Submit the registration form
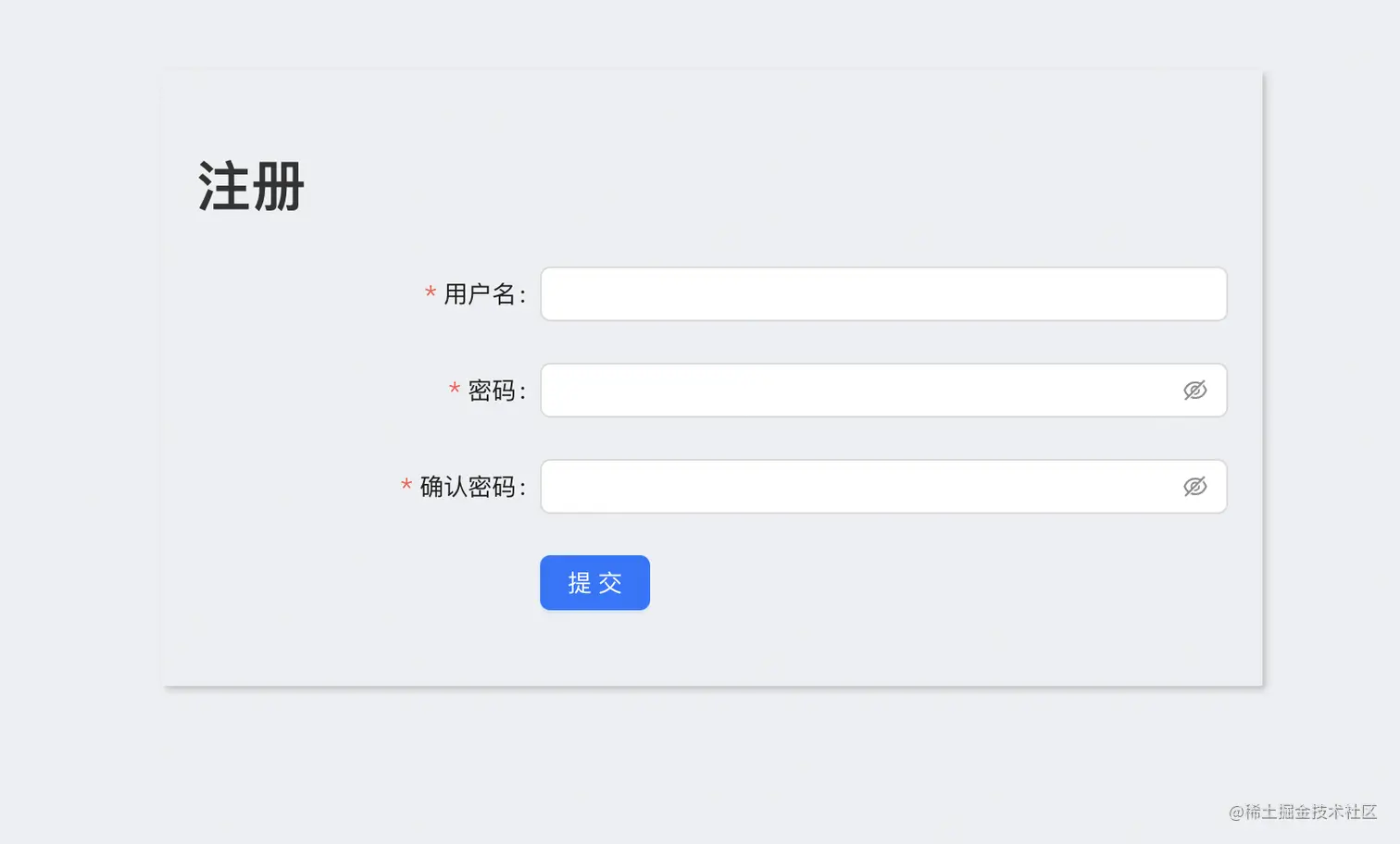The image size is (1400, 844). tap(594, 583)
